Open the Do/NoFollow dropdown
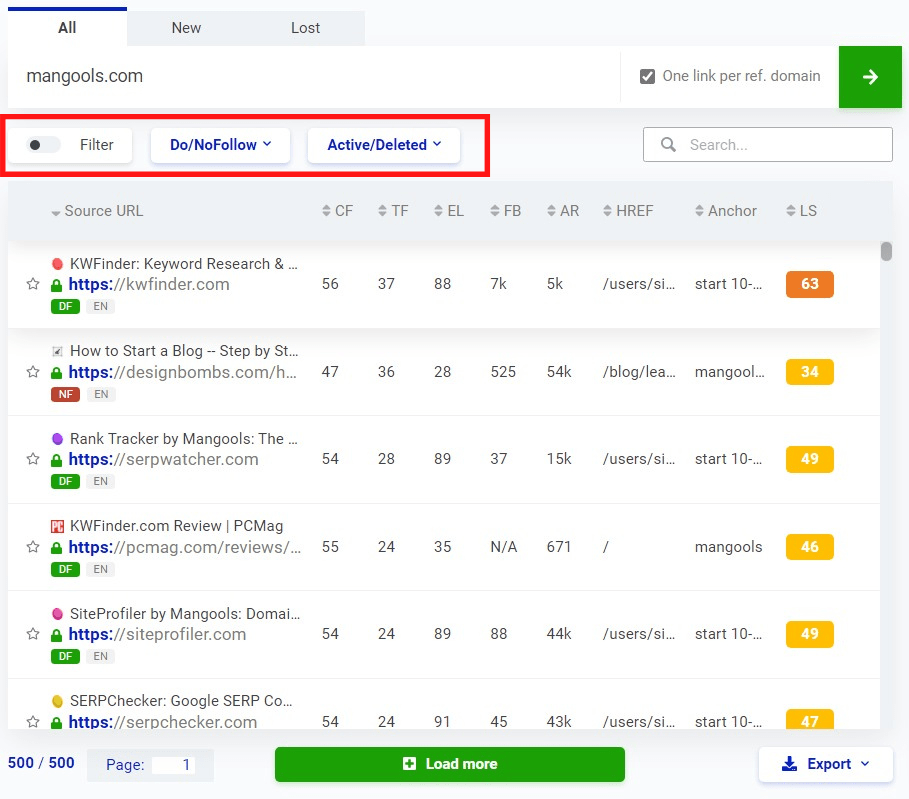The width and height of the screenshot is (909, 799). 220,145
